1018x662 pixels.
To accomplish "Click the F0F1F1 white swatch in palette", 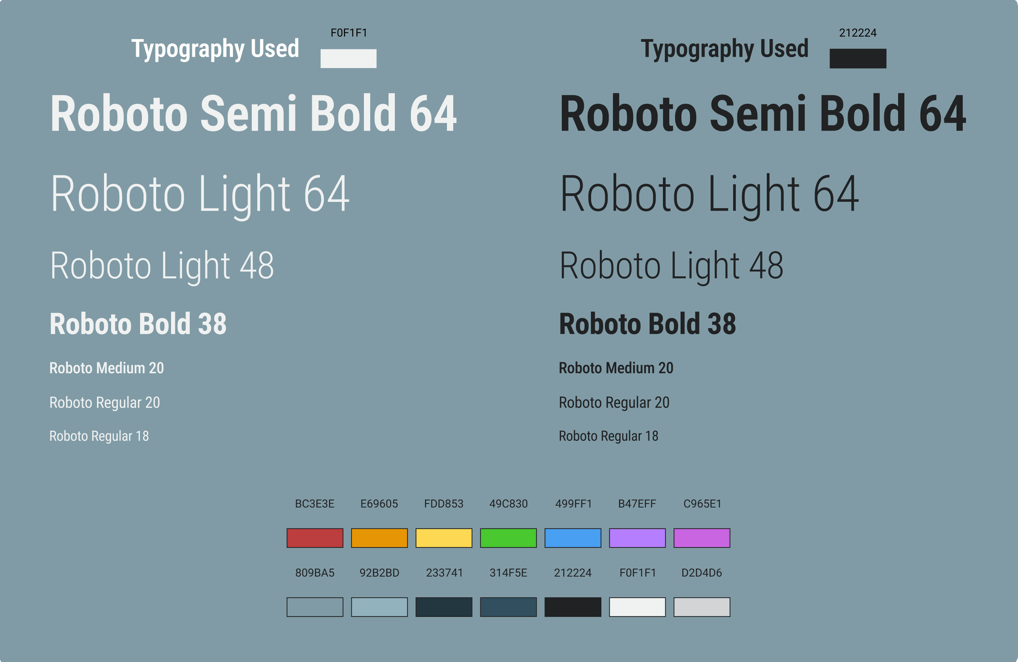I will click(637, 607).
